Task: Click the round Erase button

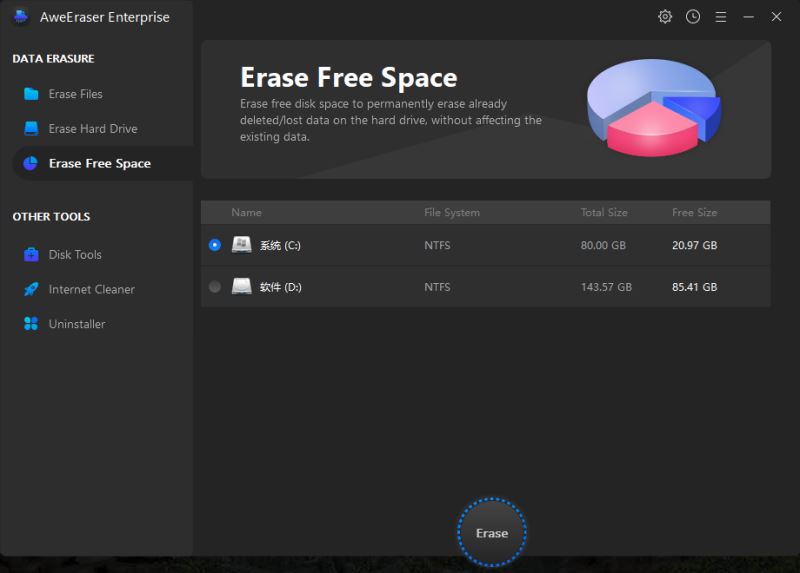Action: point(492,533)
